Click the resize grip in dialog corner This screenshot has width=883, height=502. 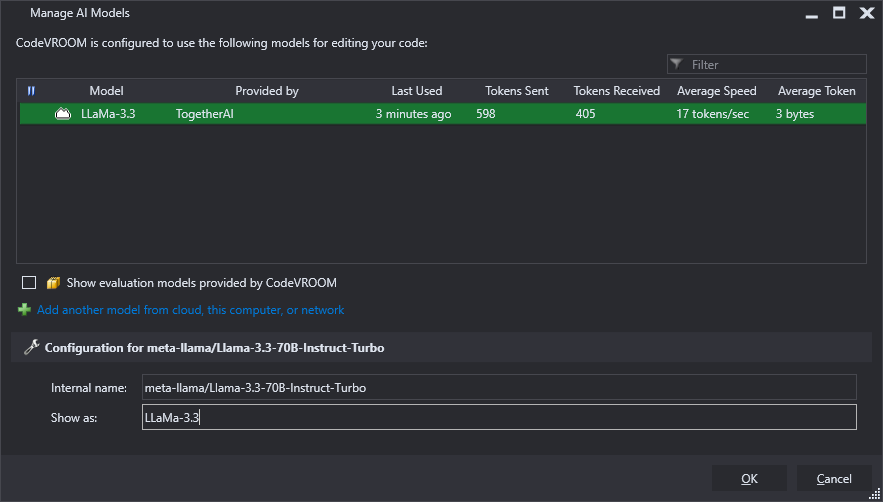click(875, 494)
